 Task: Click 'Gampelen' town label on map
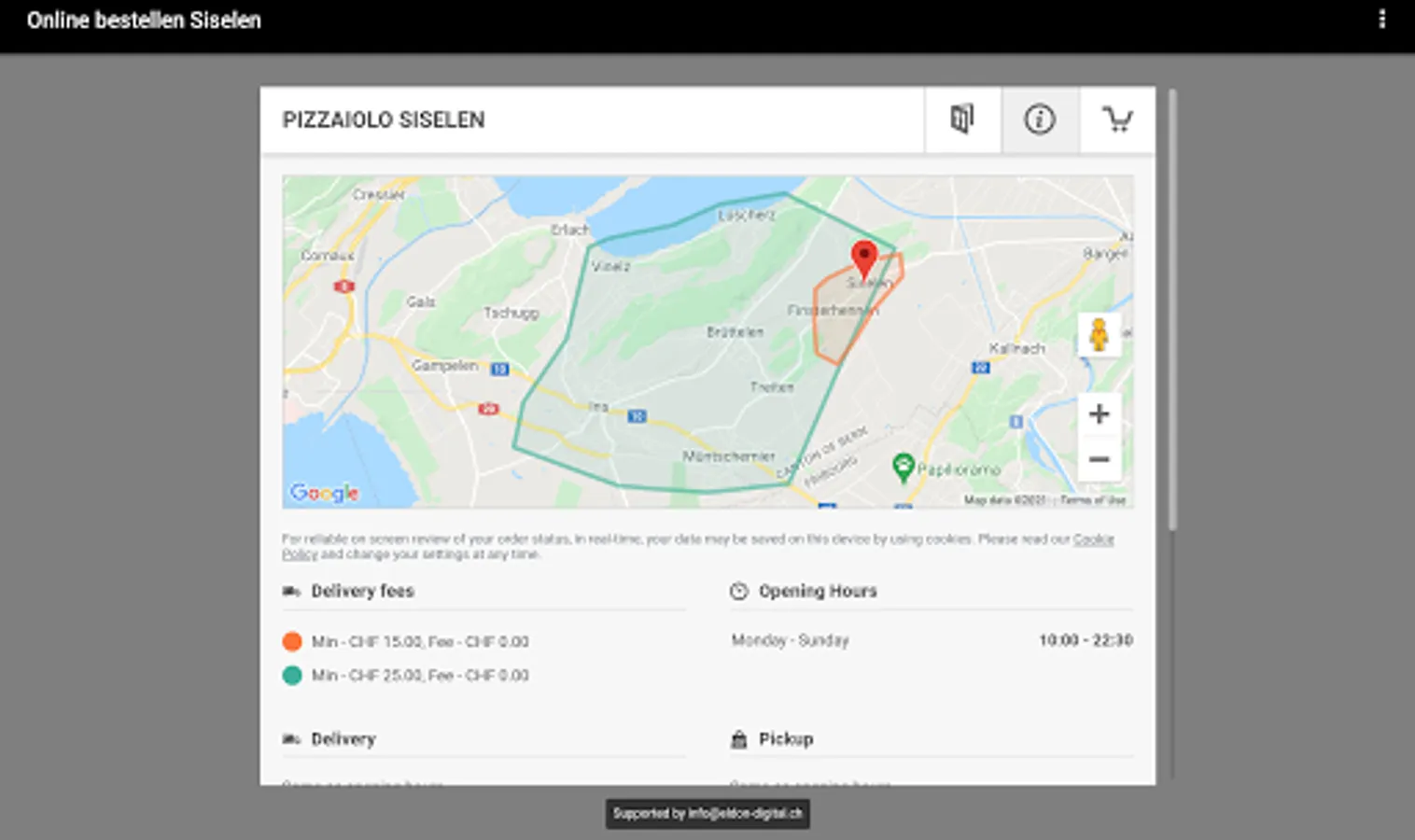click(444, 365)
